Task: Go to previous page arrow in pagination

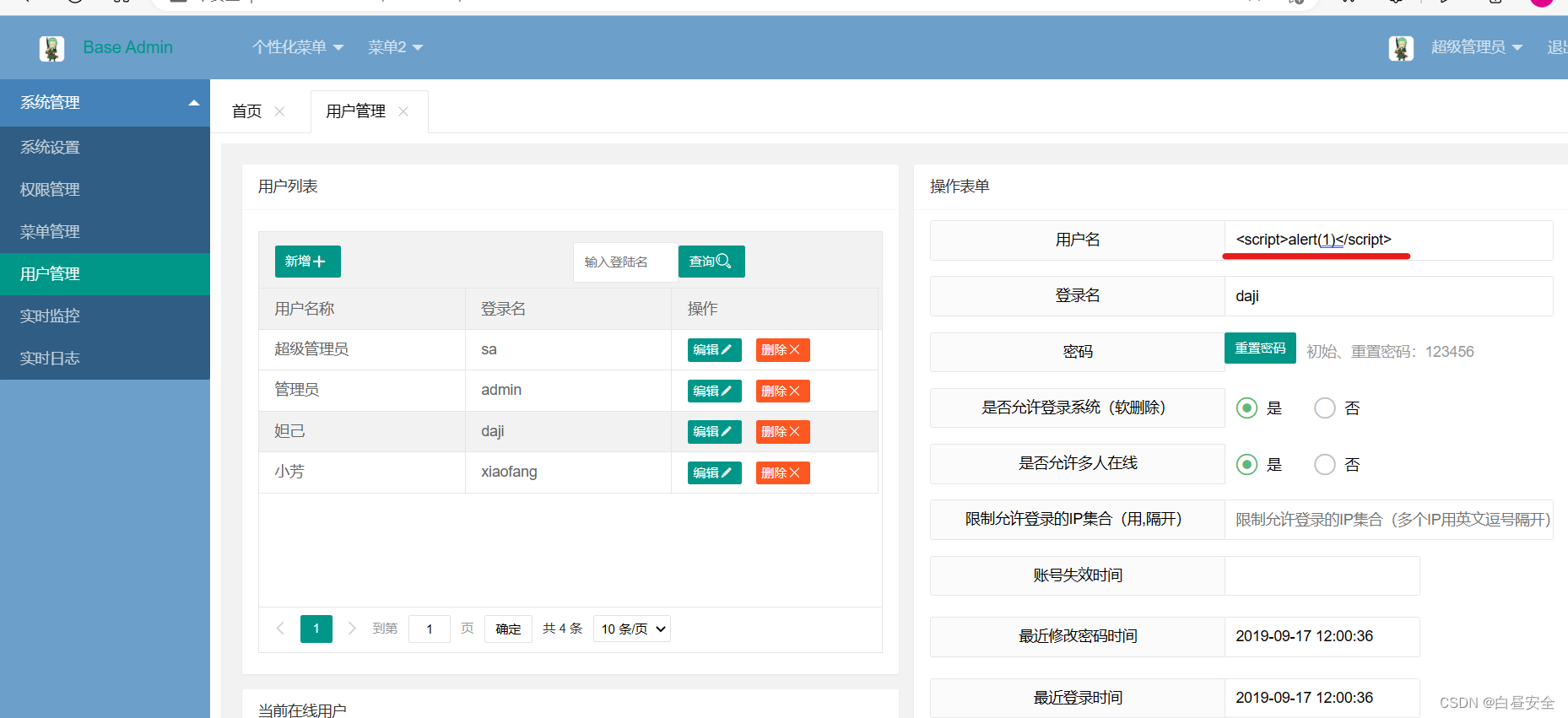Action: tap(280, 629)
